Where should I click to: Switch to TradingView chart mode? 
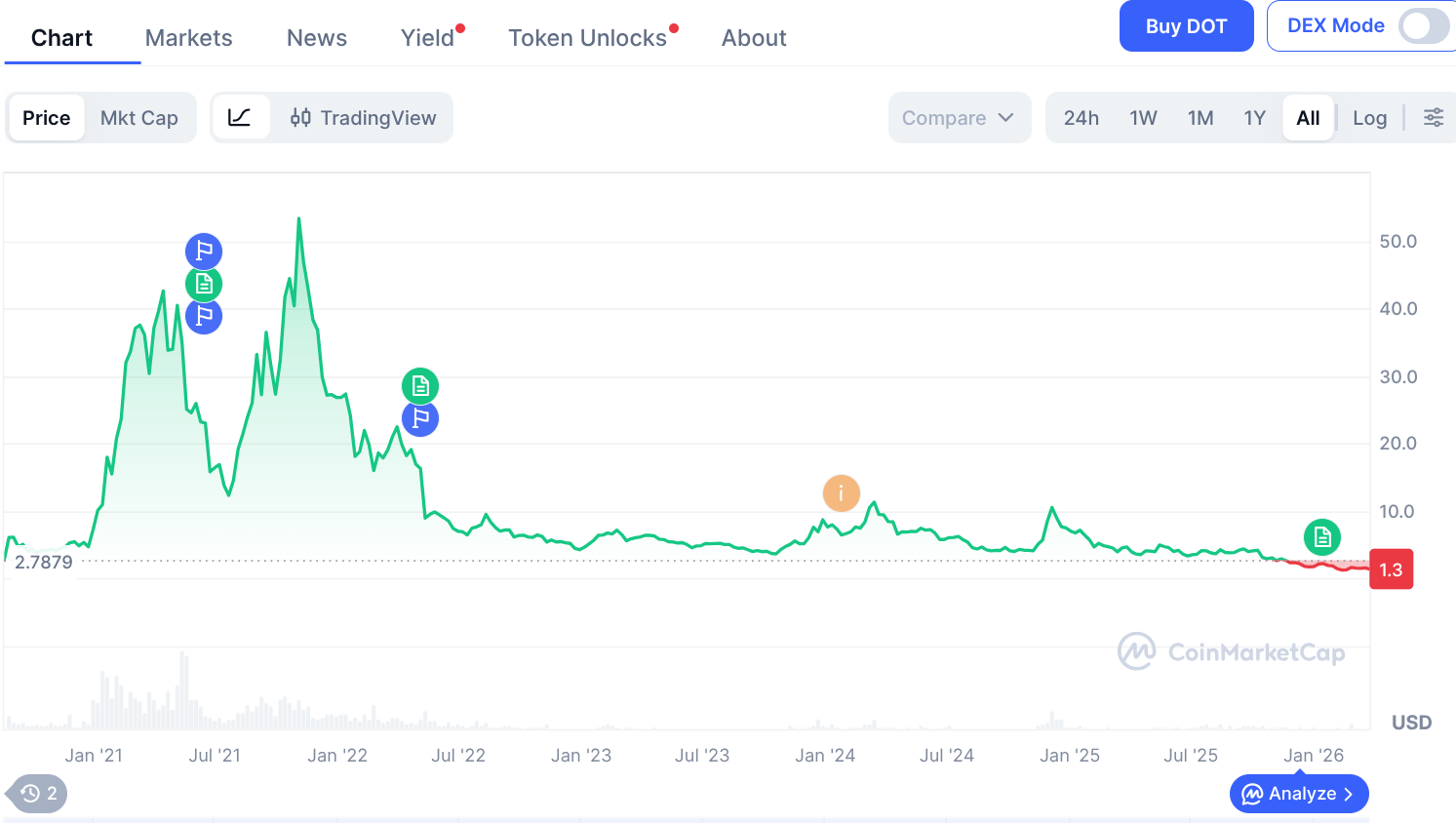click(363, 118)
